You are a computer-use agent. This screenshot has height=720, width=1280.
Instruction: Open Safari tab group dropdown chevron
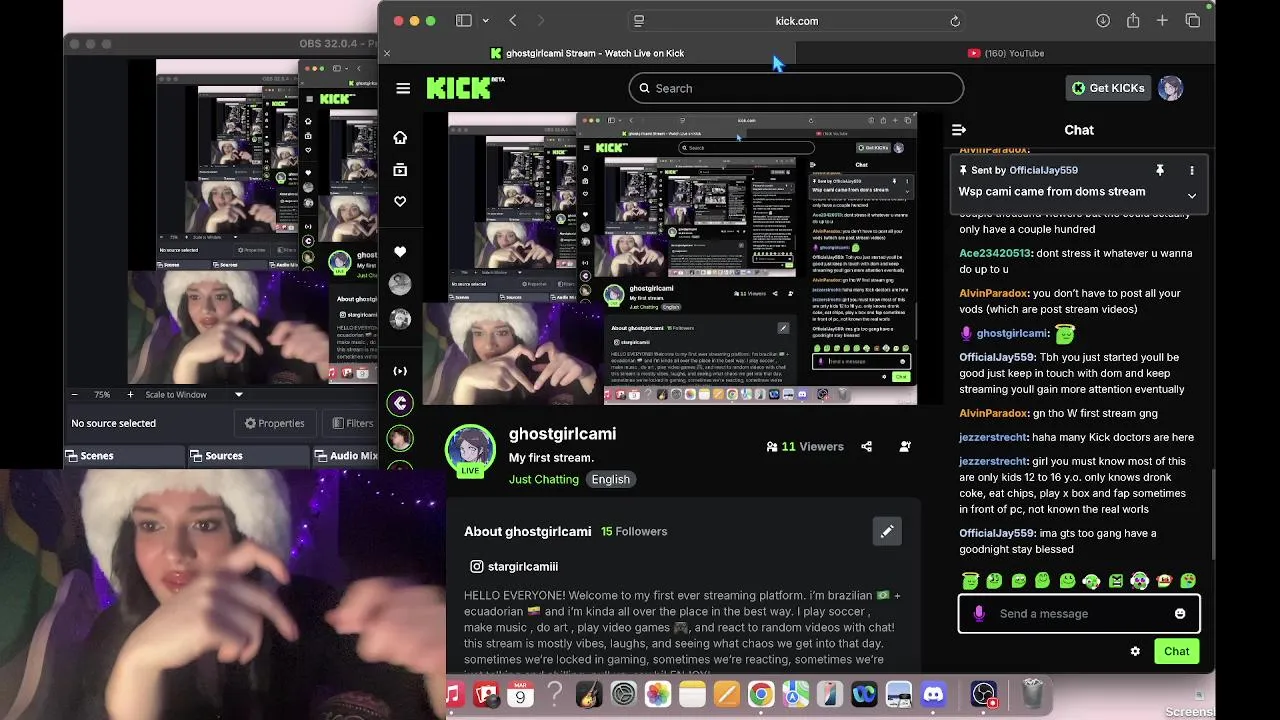486,20
